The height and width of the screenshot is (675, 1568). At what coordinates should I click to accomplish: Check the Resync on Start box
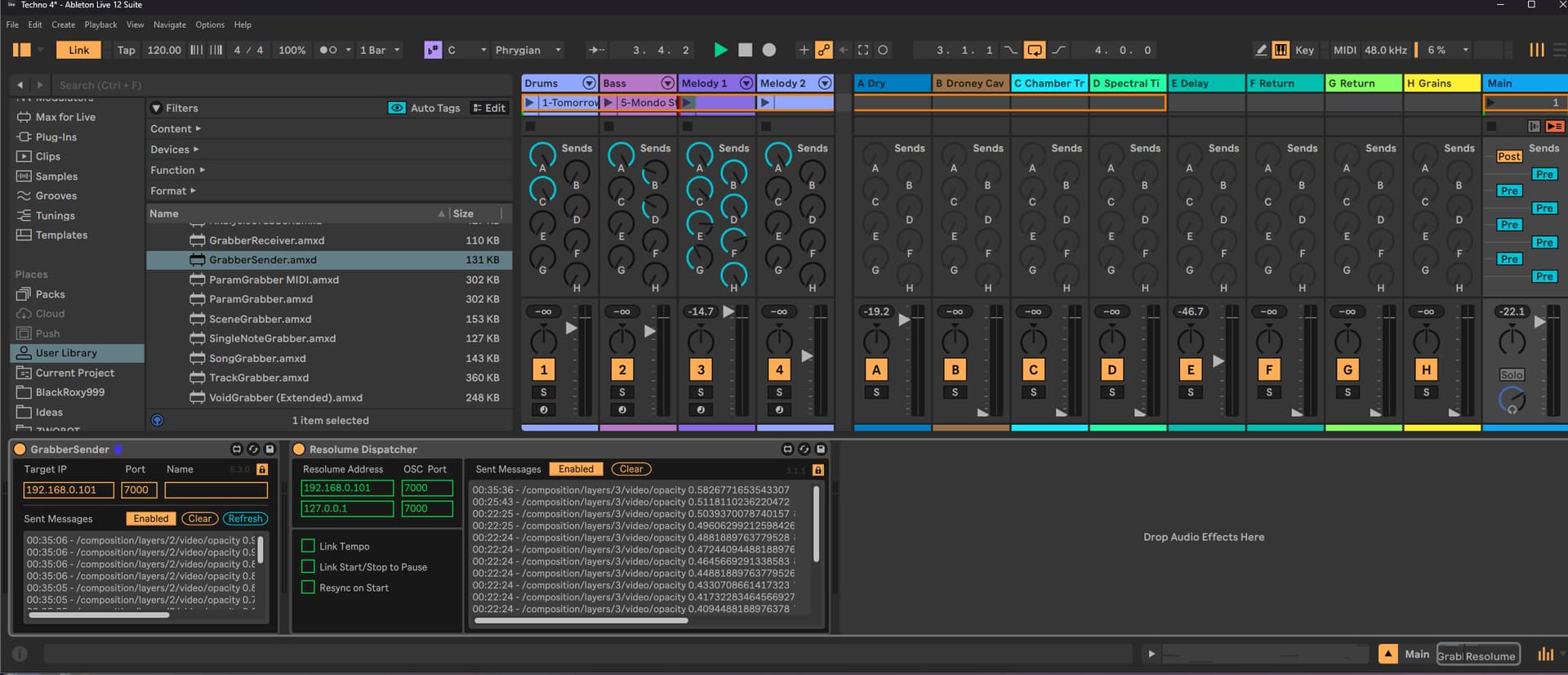pos(308,587)
